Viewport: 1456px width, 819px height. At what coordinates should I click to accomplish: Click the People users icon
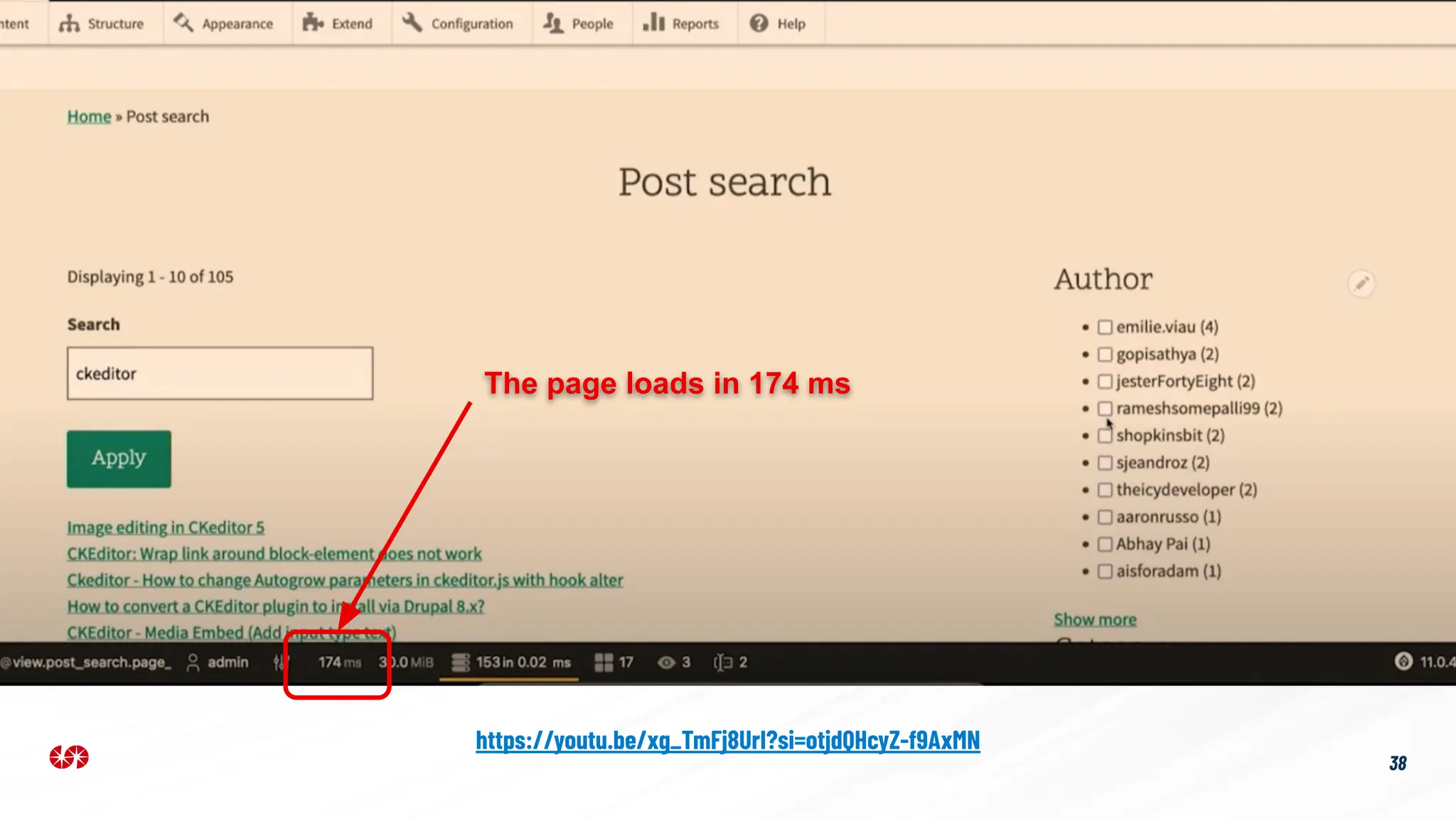[x=553, y=23]
